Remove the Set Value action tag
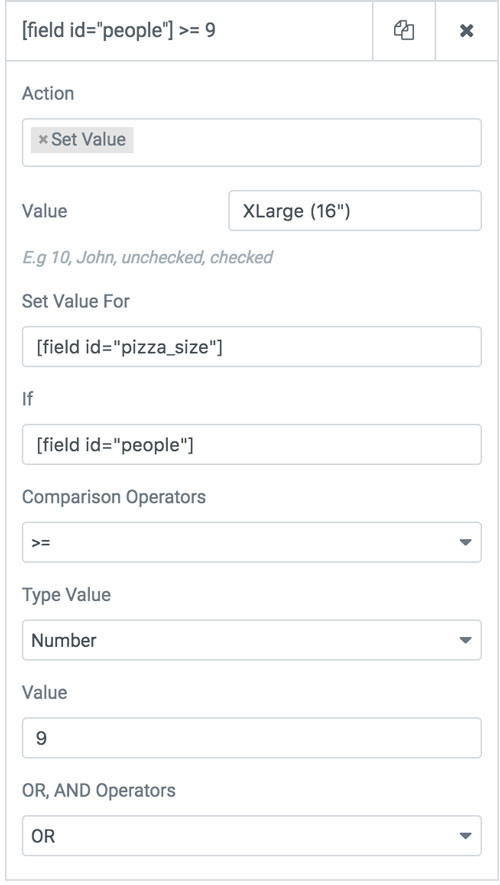This screenshot has width=500, height=885. coord(43,139)
